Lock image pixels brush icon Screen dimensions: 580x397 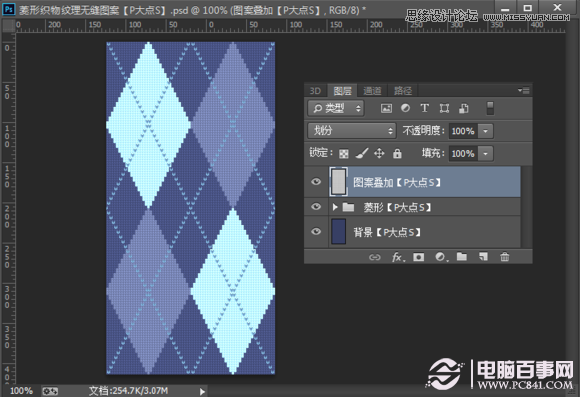click(362, 153)
